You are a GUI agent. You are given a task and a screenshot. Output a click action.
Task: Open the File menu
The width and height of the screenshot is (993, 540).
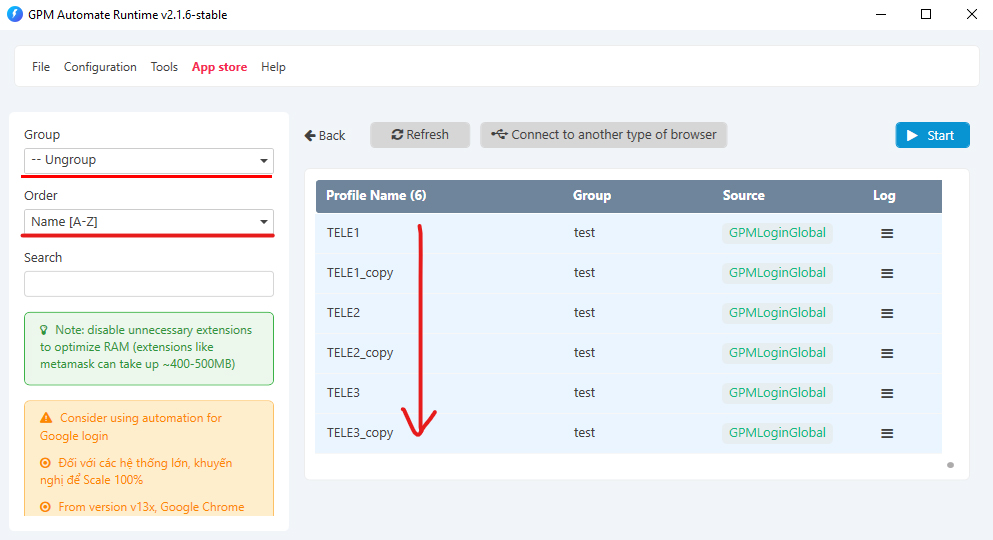tap(41, 67)
